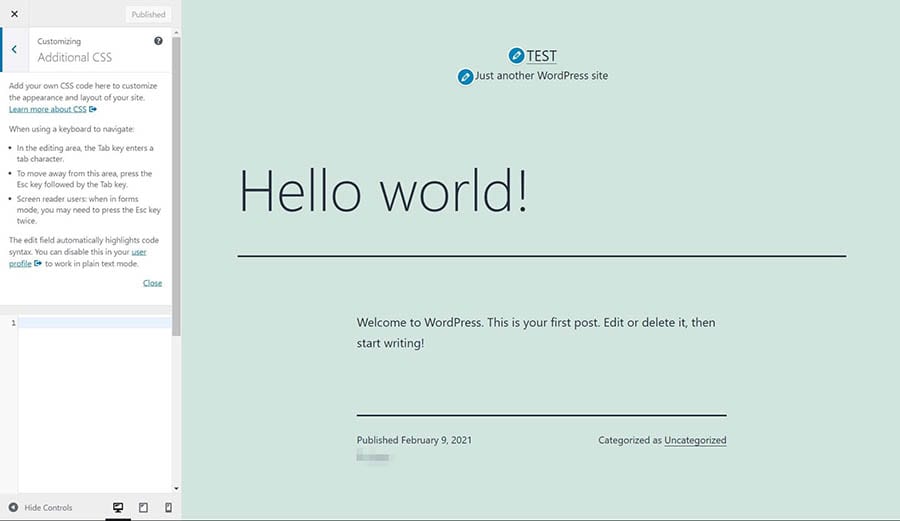Screen dimensions: 900x521
Task: Open the Uncategorized category link
Action: 695,440
